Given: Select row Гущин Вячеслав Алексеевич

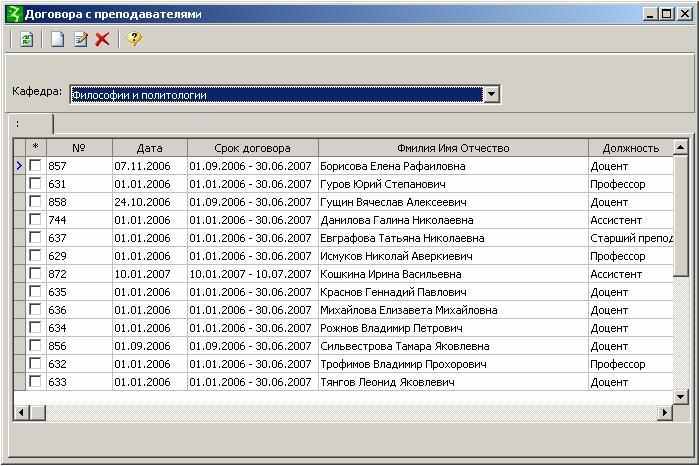Looking at the screenshot, I should tap(343, 202).
